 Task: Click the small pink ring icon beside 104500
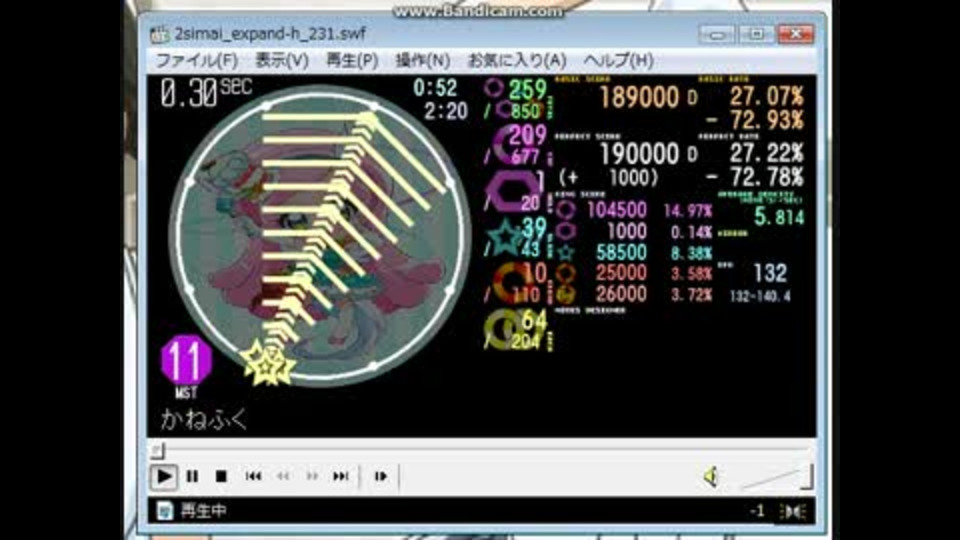point(566,211)
